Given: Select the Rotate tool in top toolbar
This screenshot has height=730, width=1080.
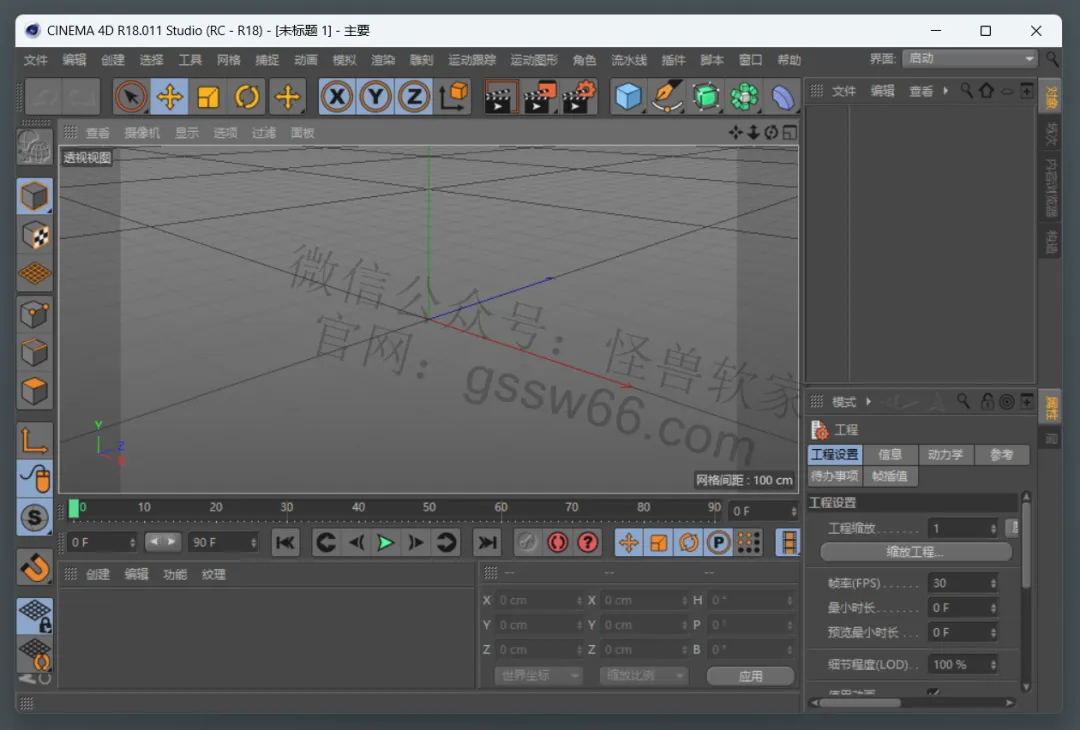Looking at the screenshot, I should [x=247, y=97].
